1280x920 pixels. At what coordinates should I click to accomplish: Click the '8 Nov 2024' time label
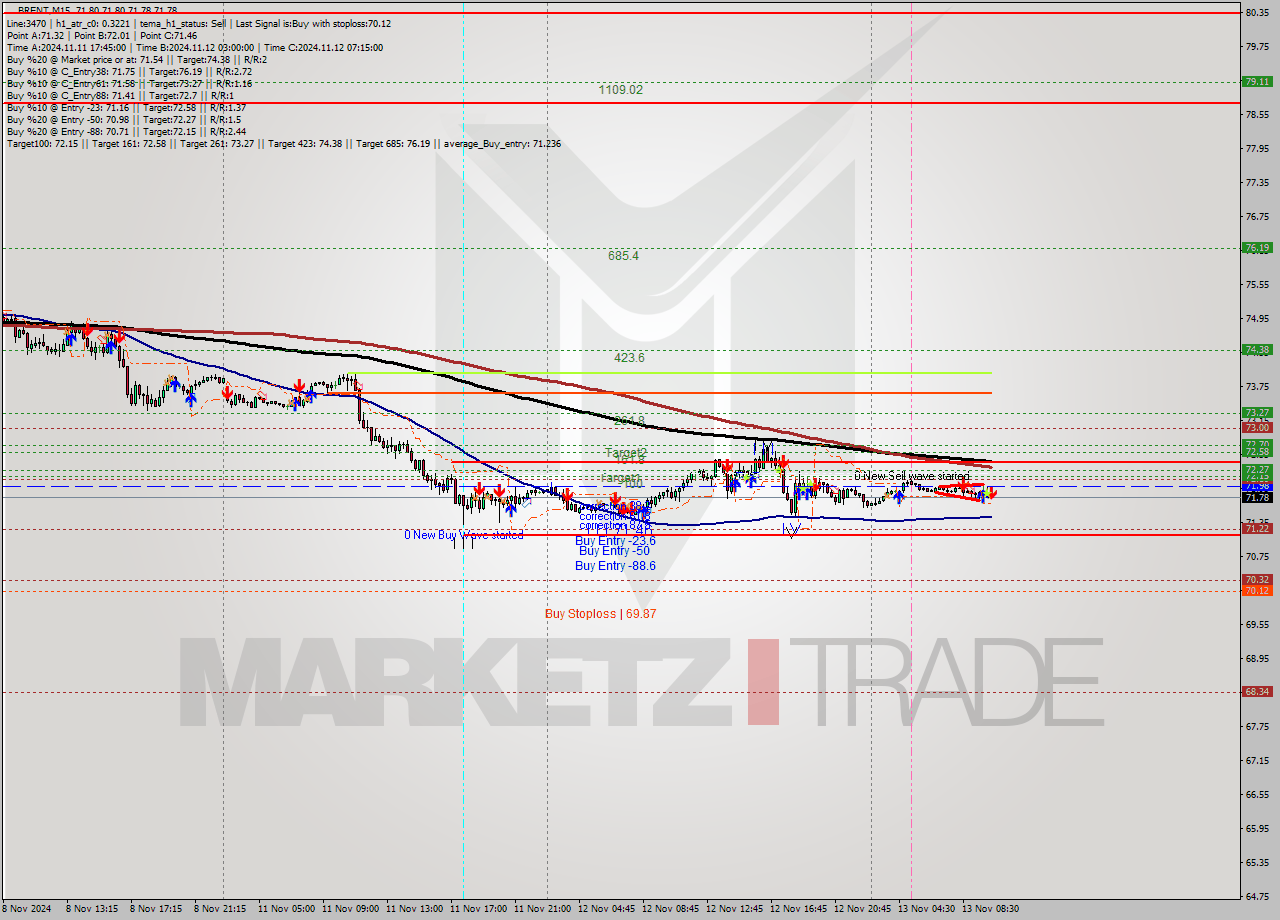[x=28, y=909]
